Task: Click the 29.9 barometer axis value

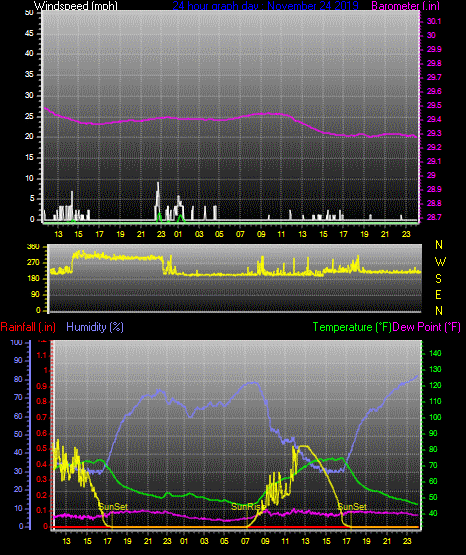Action: click(x=434, y=49)
